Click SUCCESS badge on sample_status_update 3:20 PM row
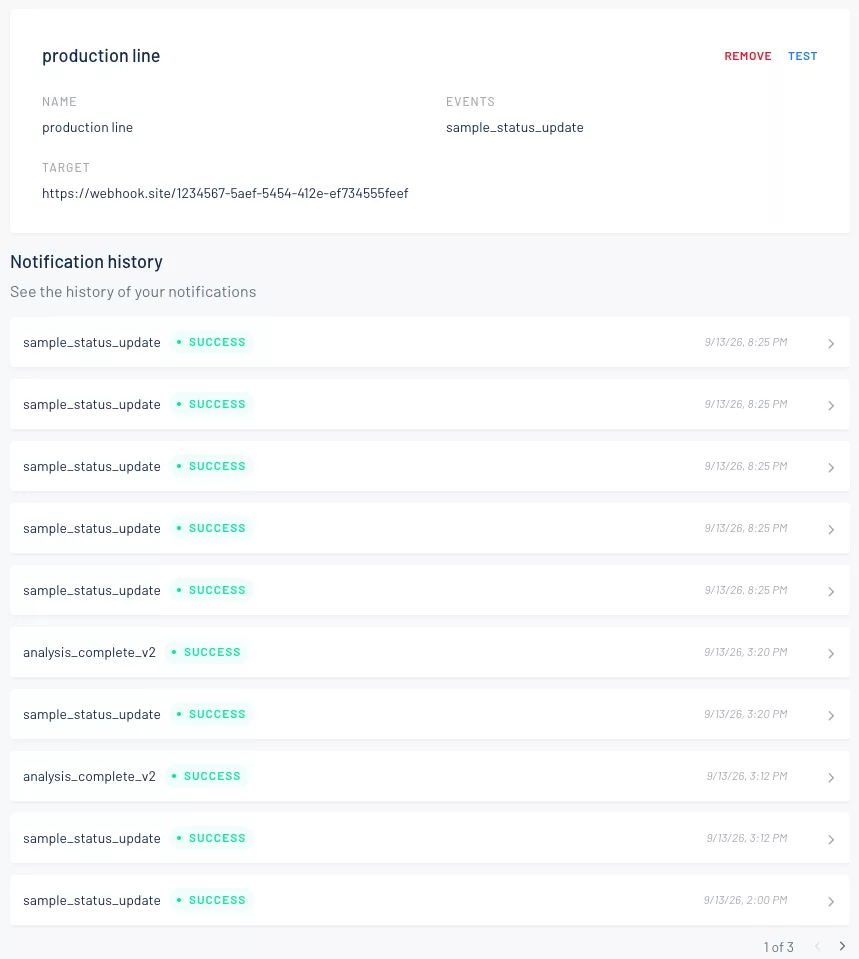This screenshot has height=959, width=859. [x=211, y=714]
